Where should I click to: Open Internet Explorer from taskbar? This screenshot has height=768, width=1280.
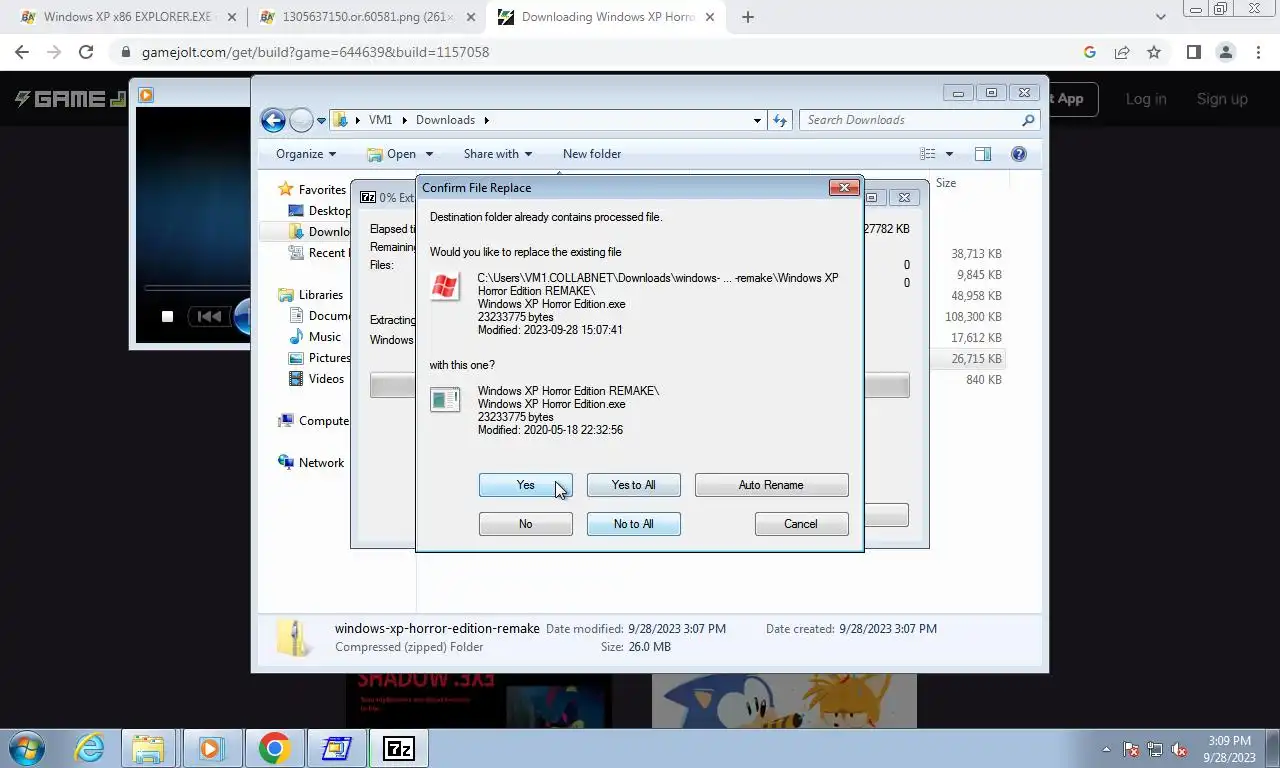coord(90,748)
